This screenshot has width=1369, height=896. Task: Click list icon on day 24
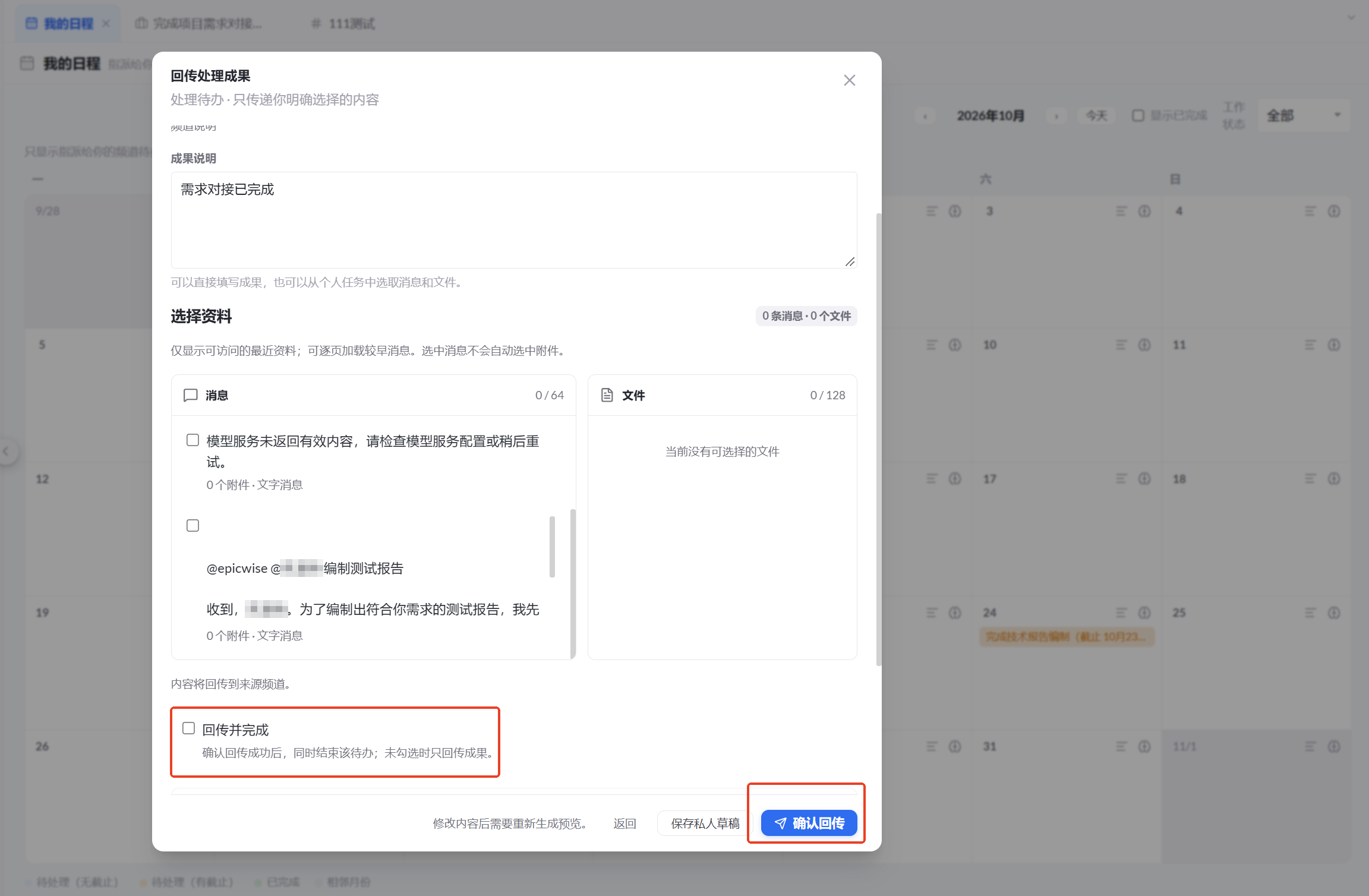(x=1121, y=612)
